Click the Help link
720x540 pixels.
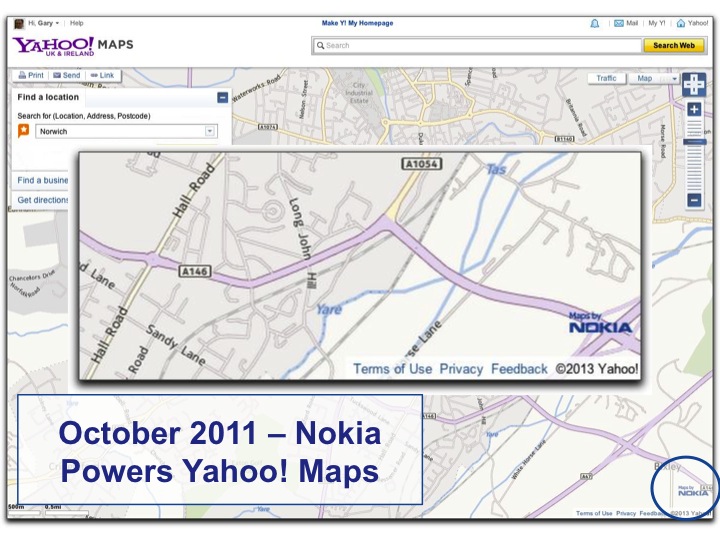pos(77,23)
